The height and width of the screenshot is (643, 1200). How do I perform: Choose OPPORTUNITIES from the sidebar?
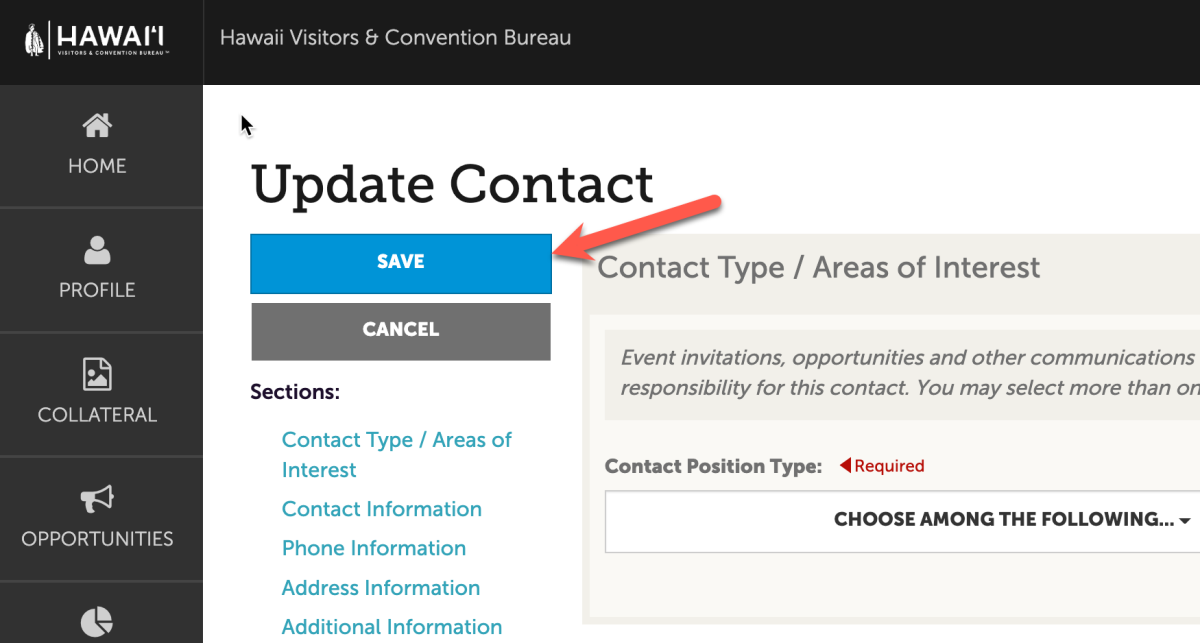coord(97,538)
